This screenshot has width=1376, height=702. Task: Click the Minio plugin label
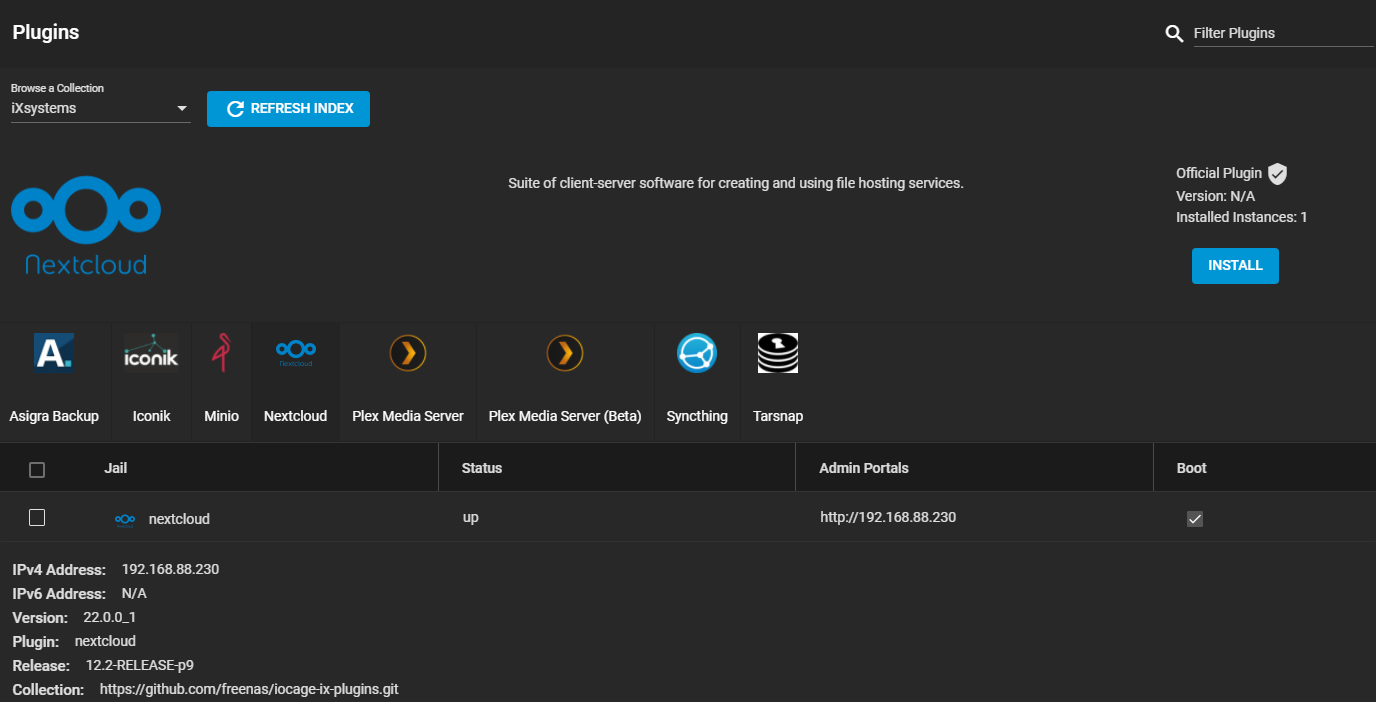coord(221,416)
